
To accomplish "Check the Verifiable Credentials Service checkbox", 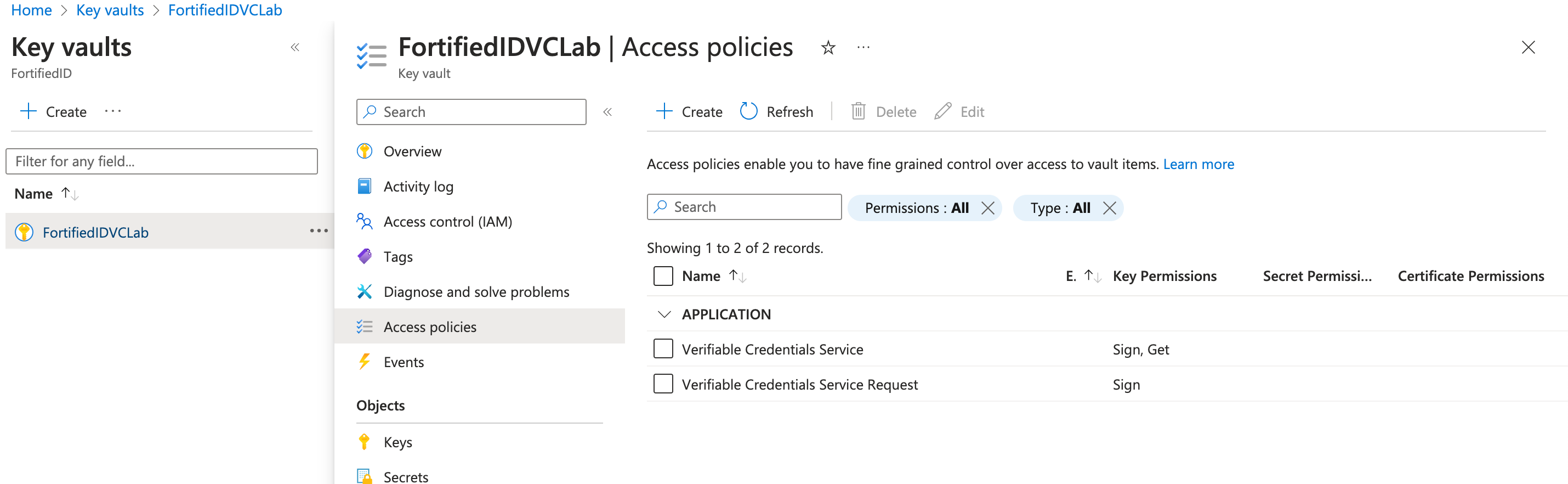I will 663,350.
